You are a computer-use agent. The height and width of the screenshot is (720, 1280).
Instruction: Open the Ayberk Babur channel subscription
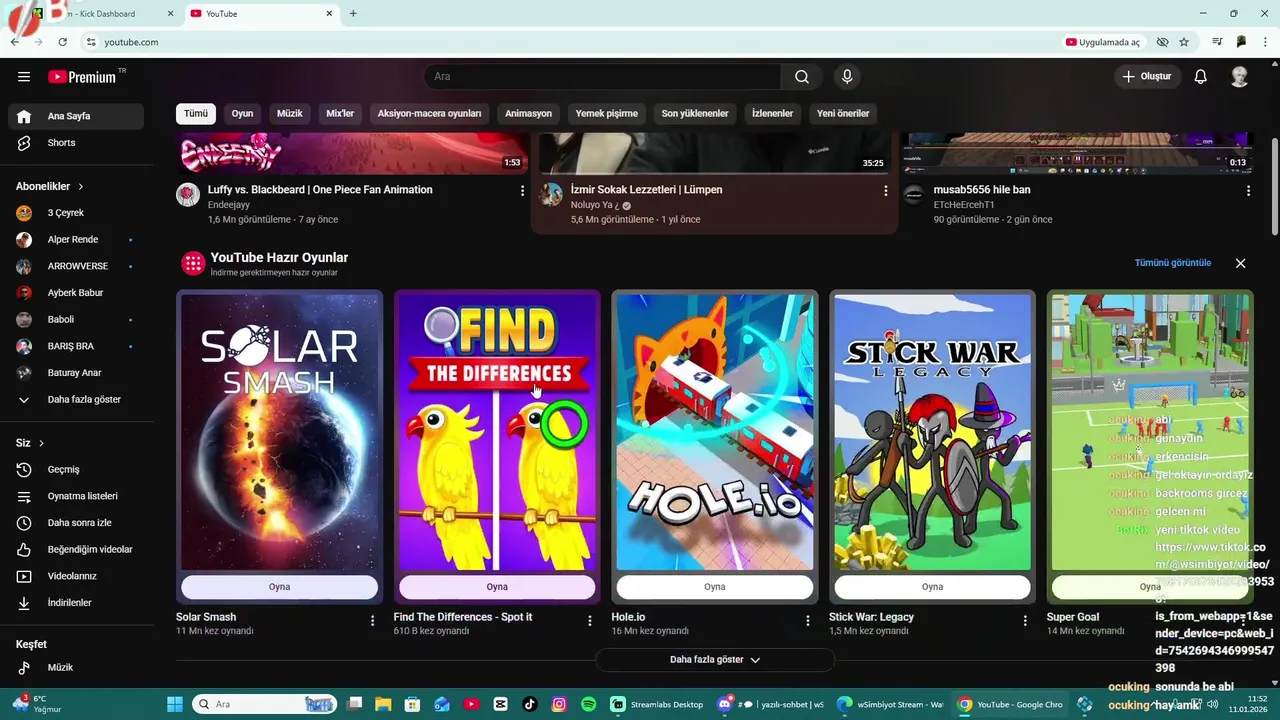76,293
